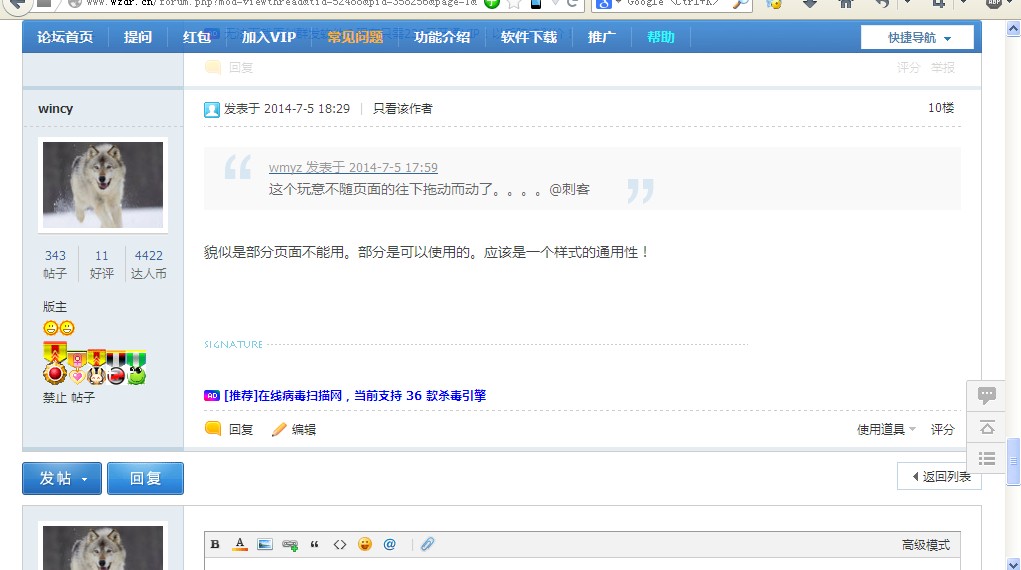Click the green frog medal badge
This screenshot has height=570, width=1021.
136,368
